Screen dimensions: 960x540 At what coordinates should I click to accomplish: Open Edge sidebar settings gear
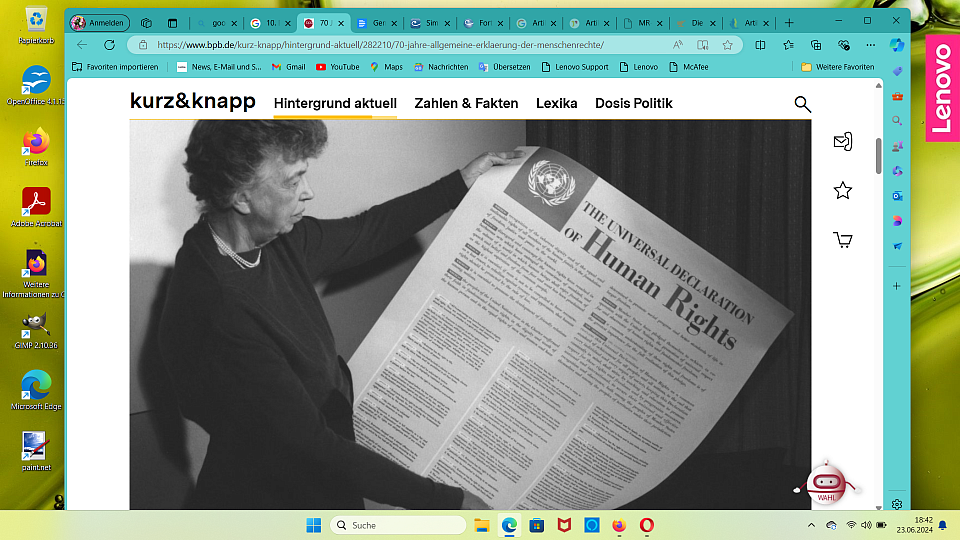(897, 504)
